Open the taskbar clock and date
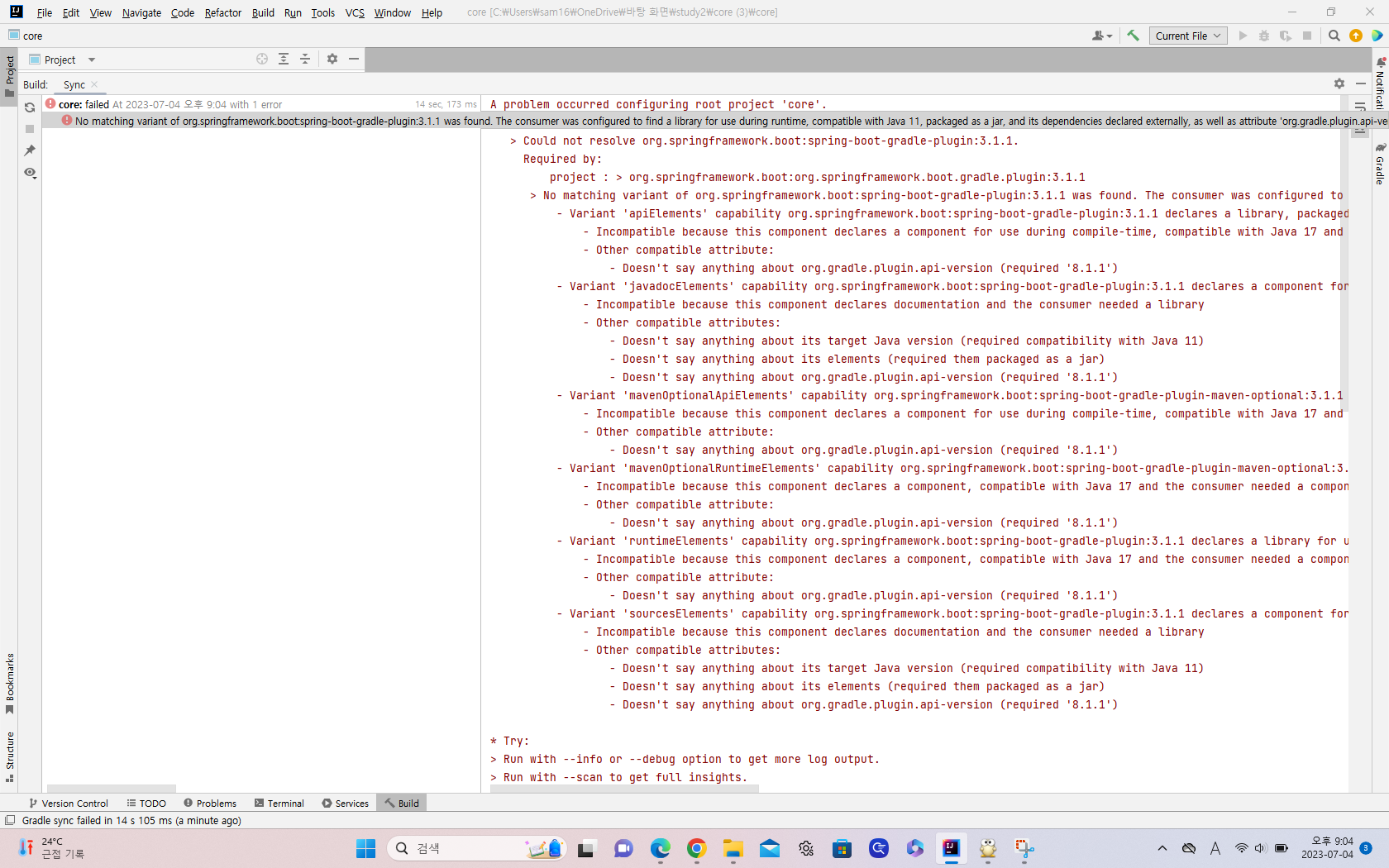This screenshot has height=868, width=1389. [x=1327, y=848]
